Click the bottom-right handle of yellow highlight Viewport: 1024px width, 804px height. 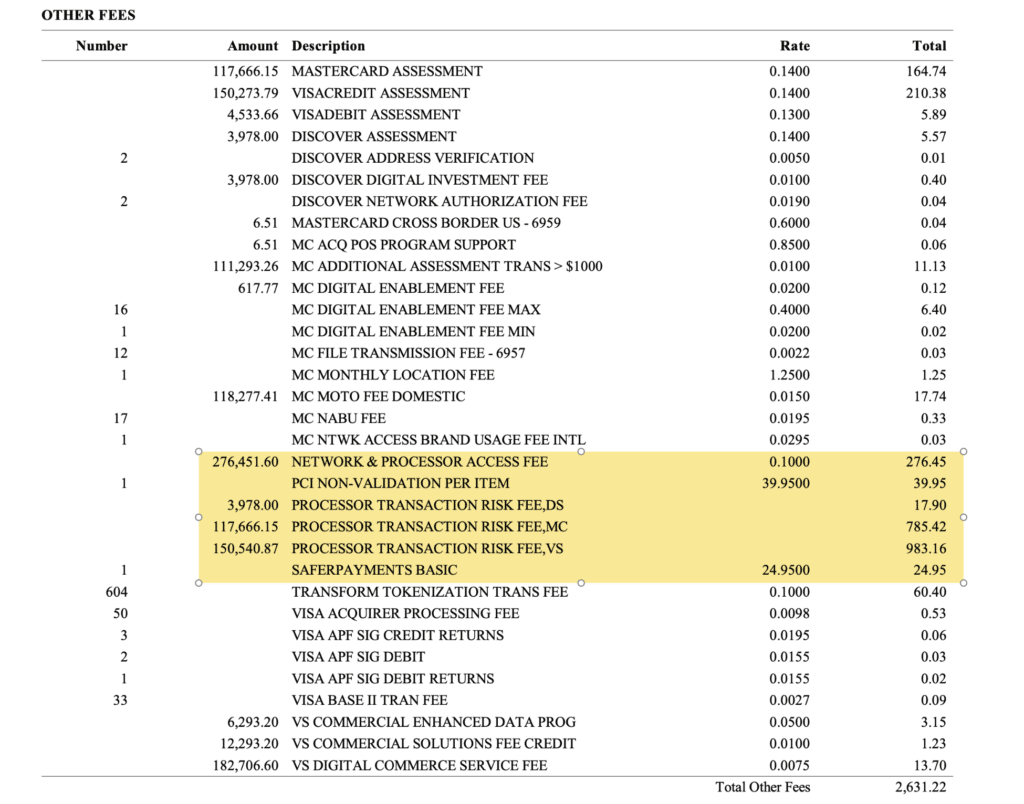(x=964, y=583)
